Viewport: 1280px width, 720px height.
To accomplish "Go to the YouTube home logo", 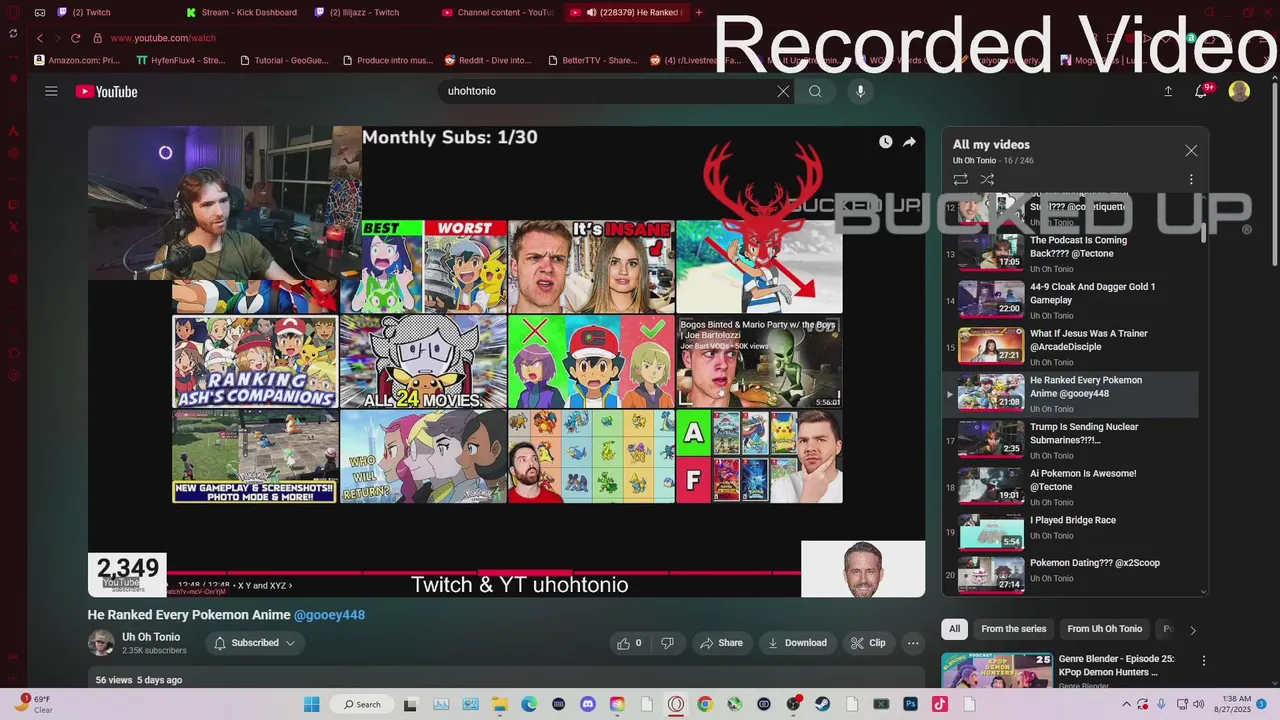I will click(106, 91).
